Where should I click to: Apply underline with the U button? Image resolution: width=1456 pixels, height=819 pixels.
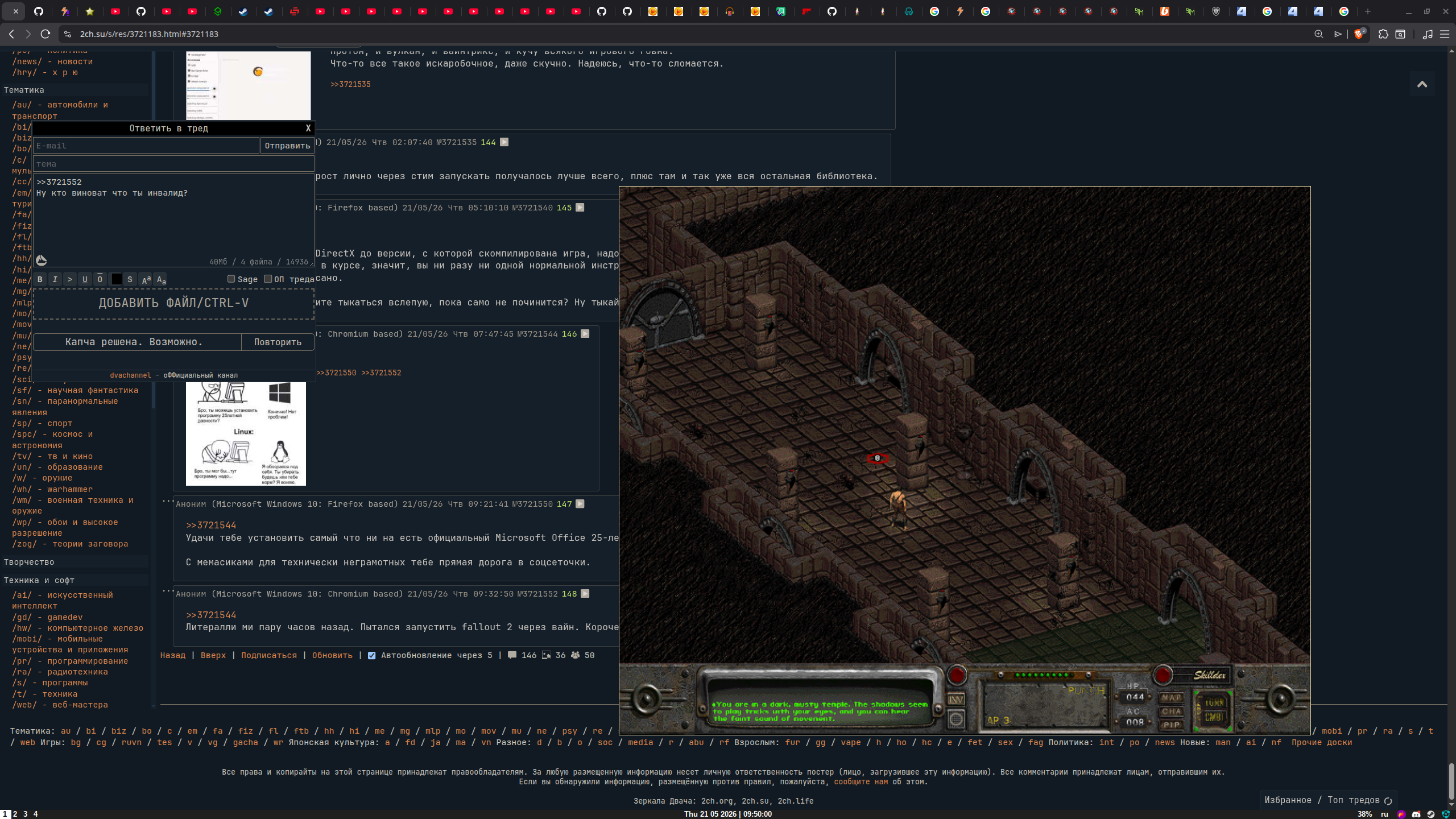point(85,279)
